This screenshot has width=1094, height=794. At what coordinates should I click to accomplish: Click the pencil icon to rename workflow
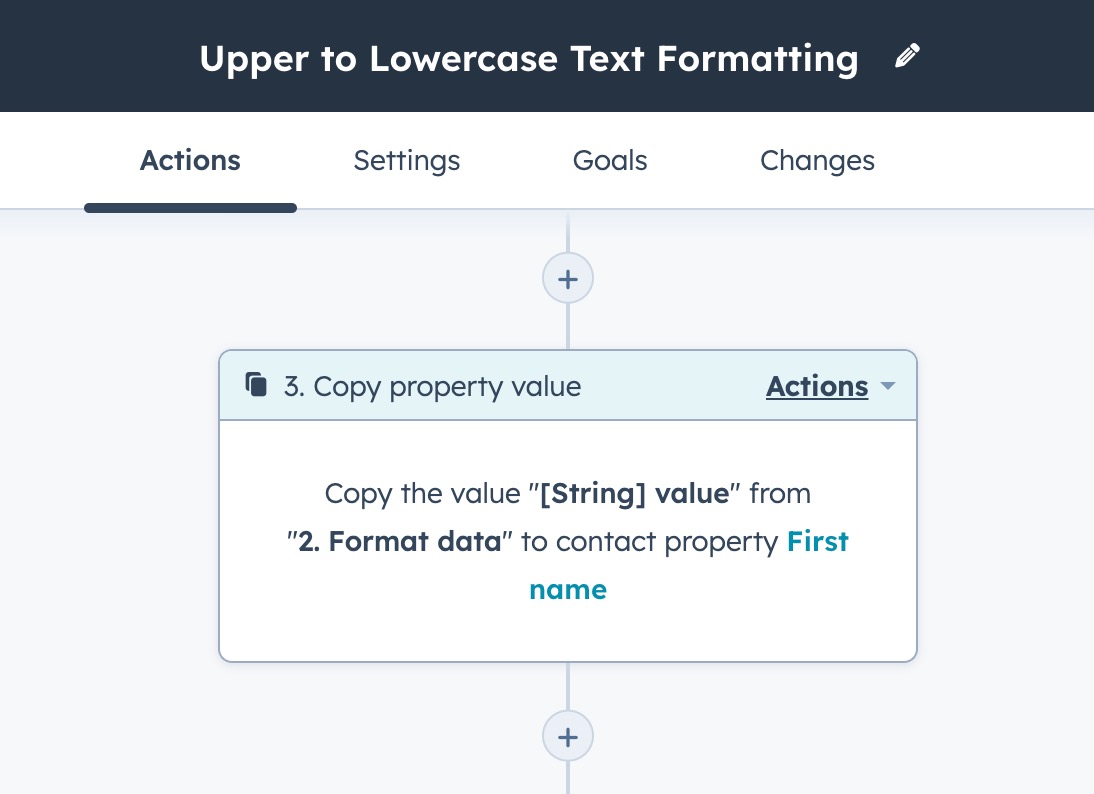tap(906, 57)
